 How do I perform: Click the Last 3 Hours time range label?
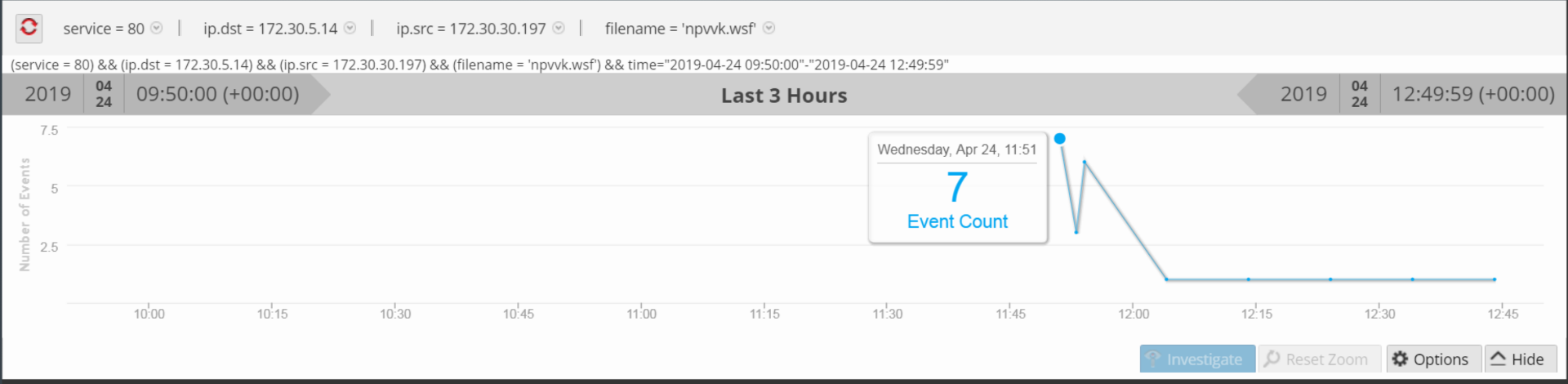point(784,96)
